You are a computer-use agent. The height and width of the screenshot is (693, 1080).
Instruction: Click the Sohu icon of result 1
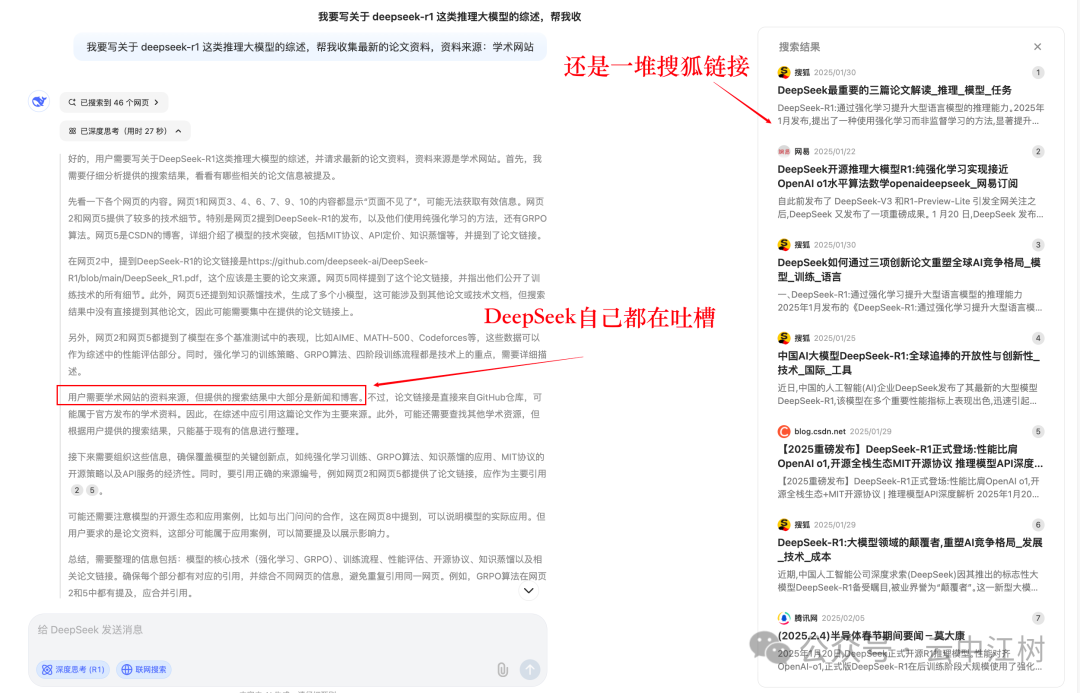pos(784,72)
